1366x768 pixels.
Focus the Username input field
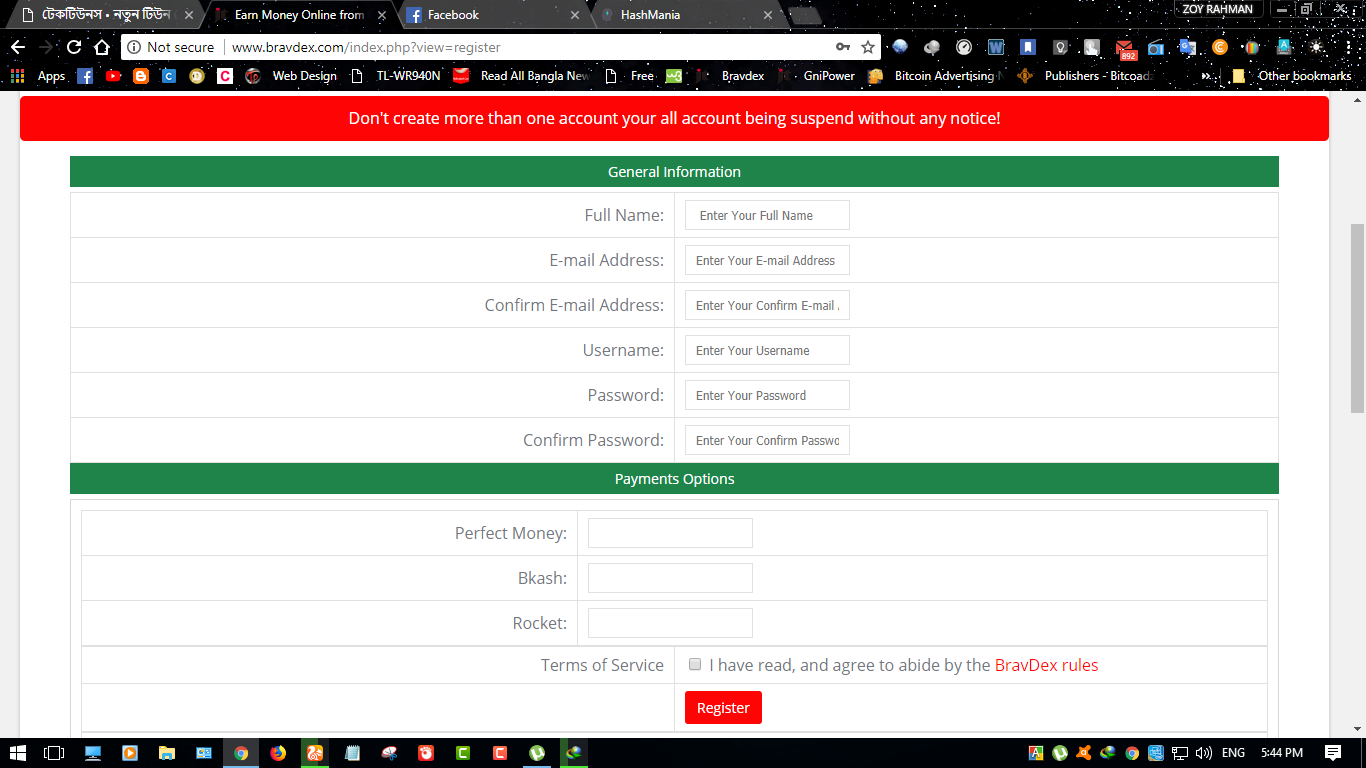point(767,350)
